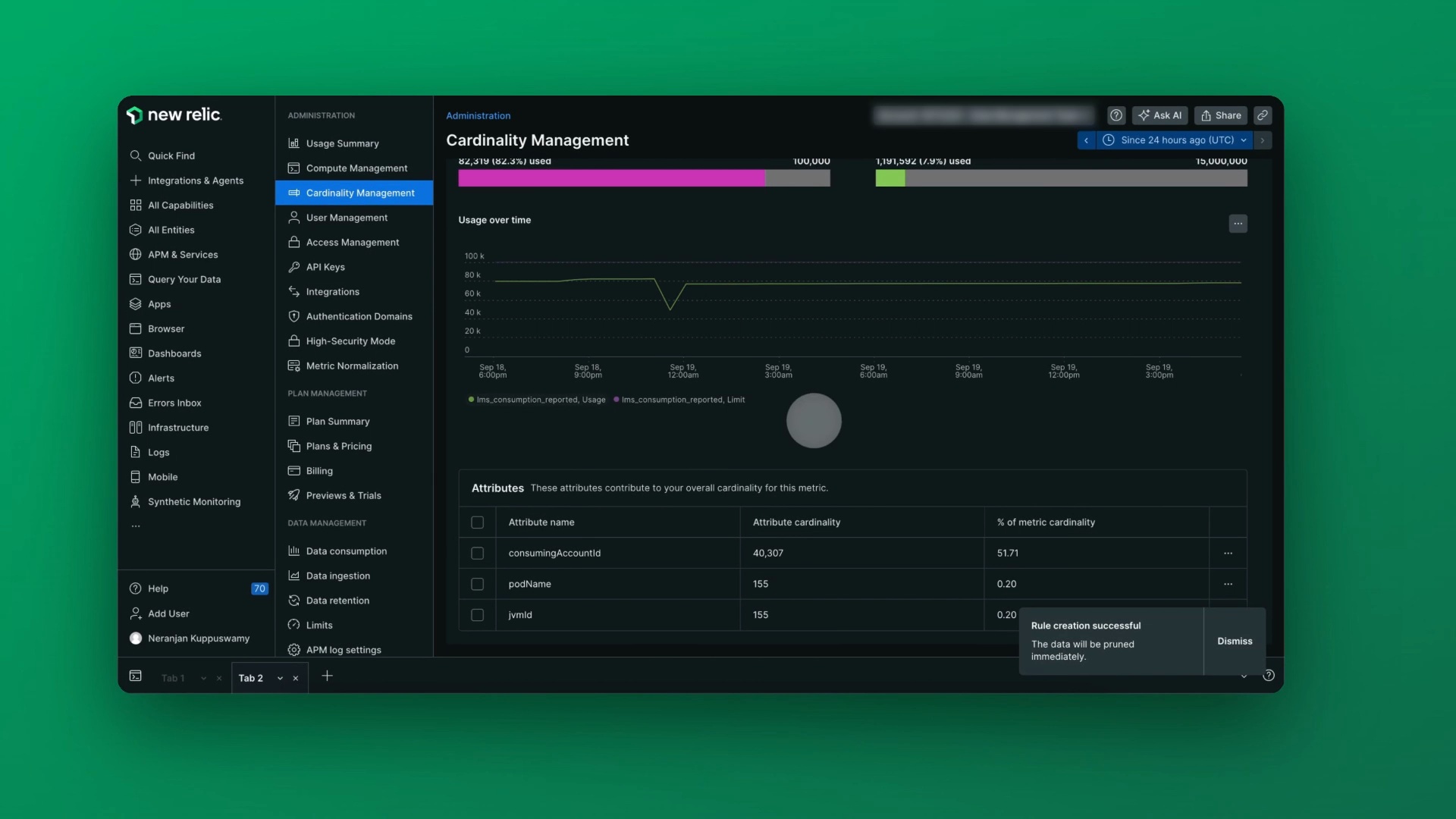Switch to Tab 1
The width and height of the screenshot is (1456, 819).
(173, 678)
